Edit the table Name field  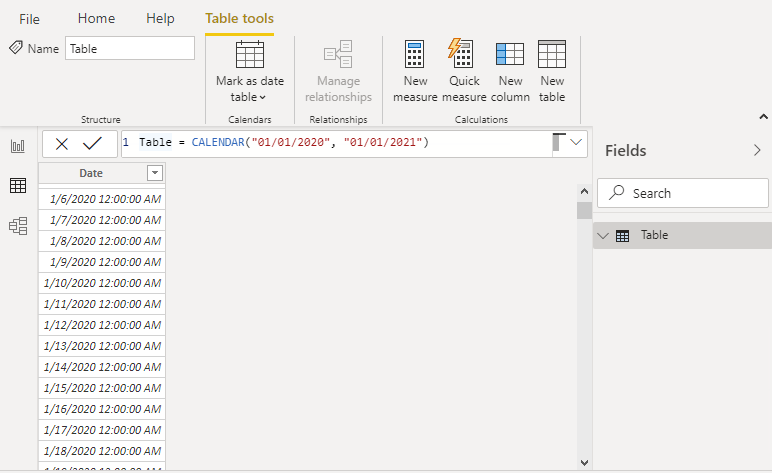[x=130, y=48]
